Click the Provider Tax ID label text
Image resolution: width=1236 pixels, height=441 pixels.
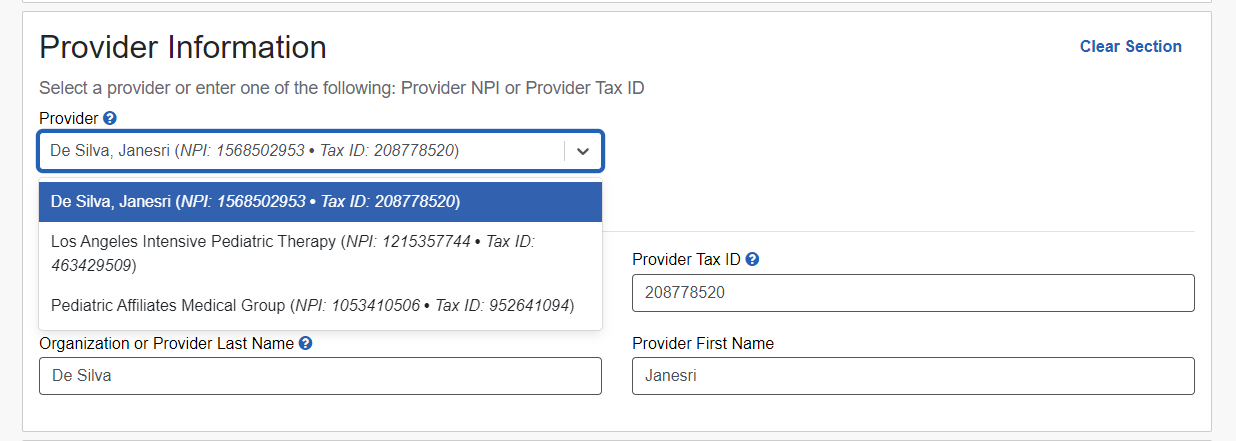686,259
